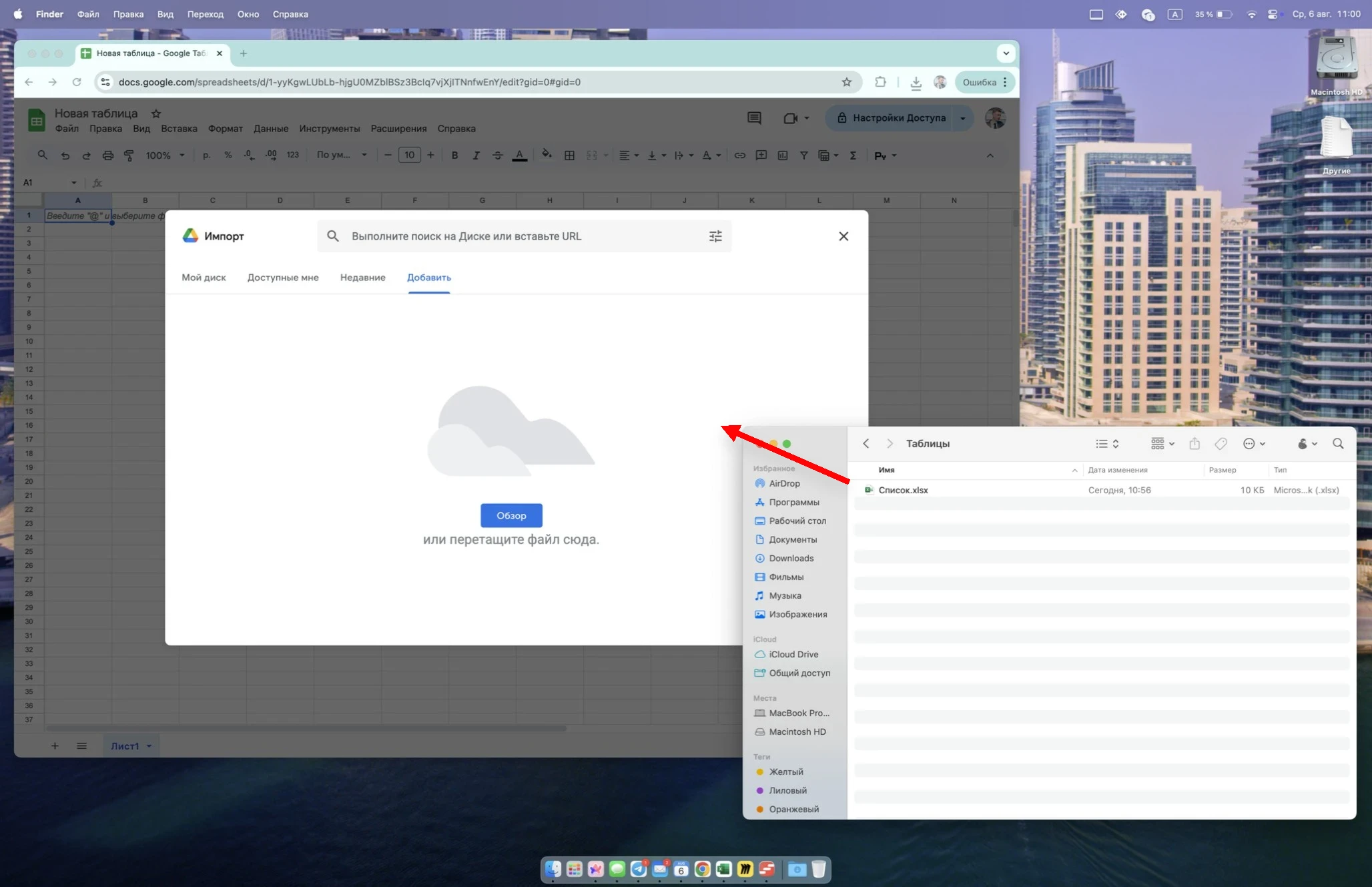Expand the Finder more actions menu
The image size is (1372, 887).
[x=1254, y=444]
